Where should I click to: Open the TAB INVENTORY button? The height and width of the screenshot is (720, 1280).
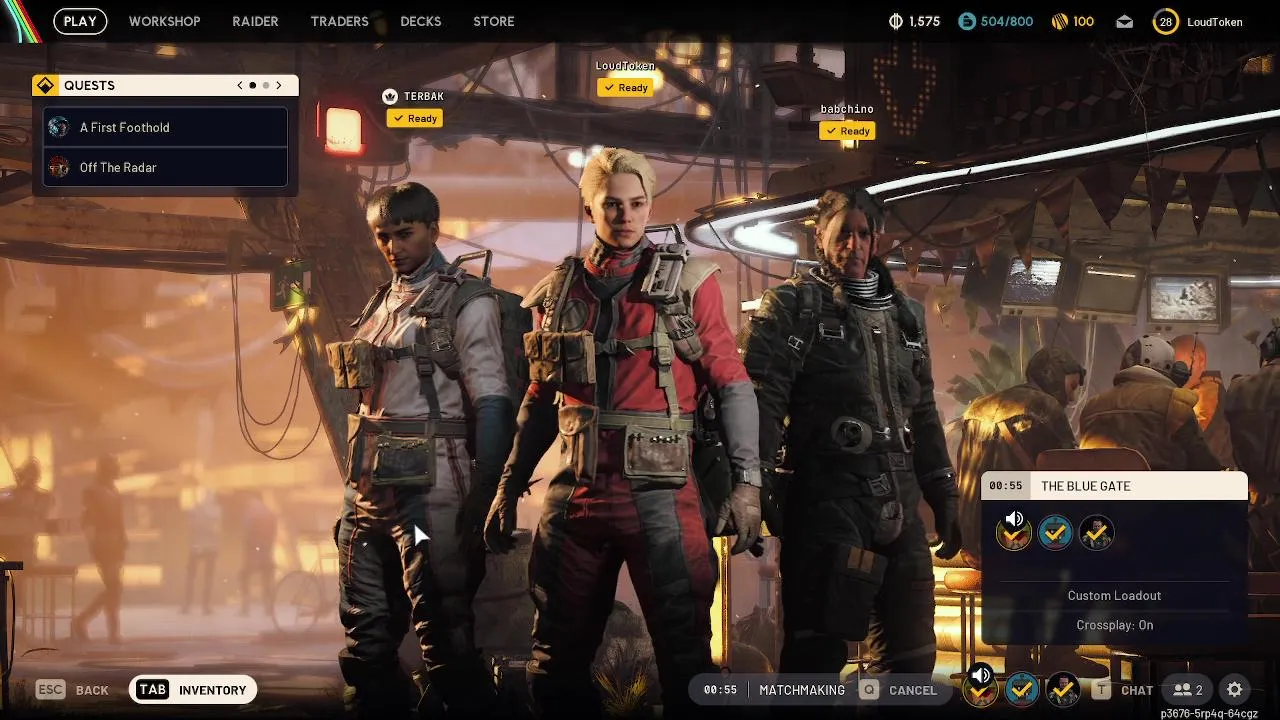193,690
